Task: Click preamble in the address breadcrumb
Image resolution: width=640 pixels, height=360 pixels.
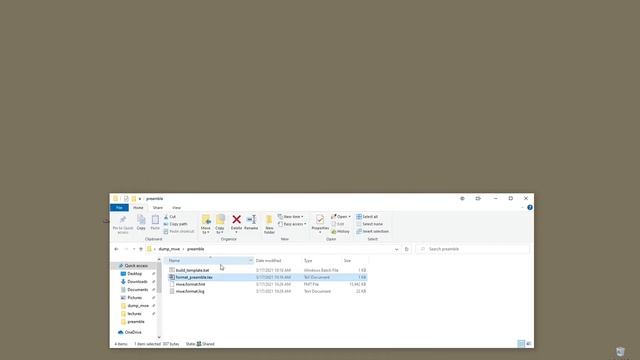Action: (196, 249)
